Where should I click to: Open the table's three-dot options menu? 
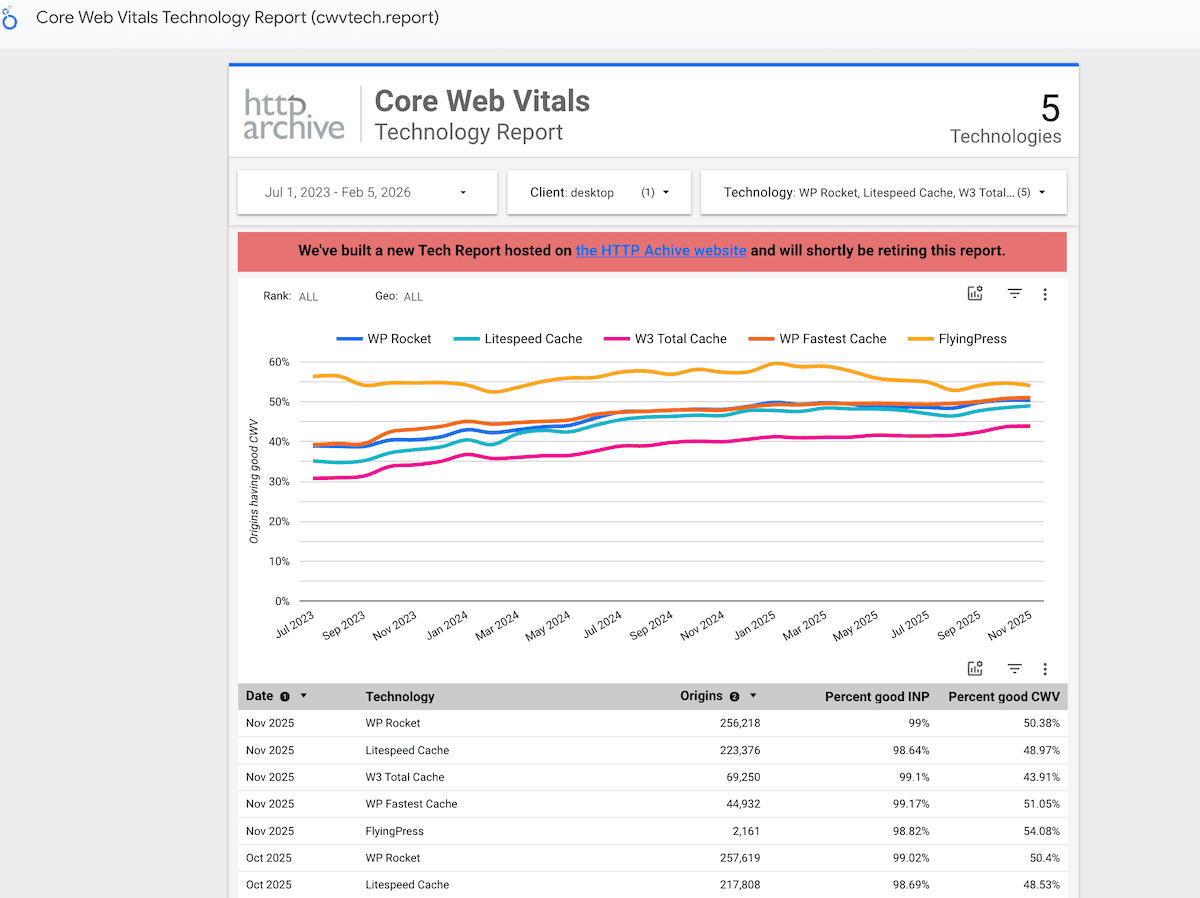(1045, 668)
